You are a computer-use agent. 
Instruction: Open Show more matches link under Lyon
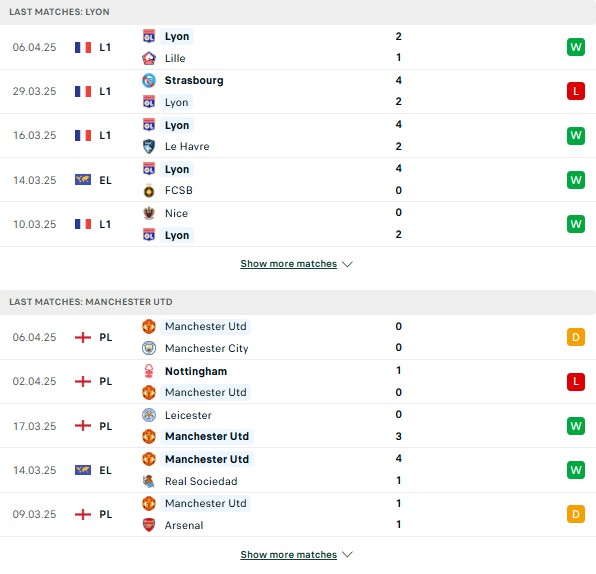coord(288,263)
